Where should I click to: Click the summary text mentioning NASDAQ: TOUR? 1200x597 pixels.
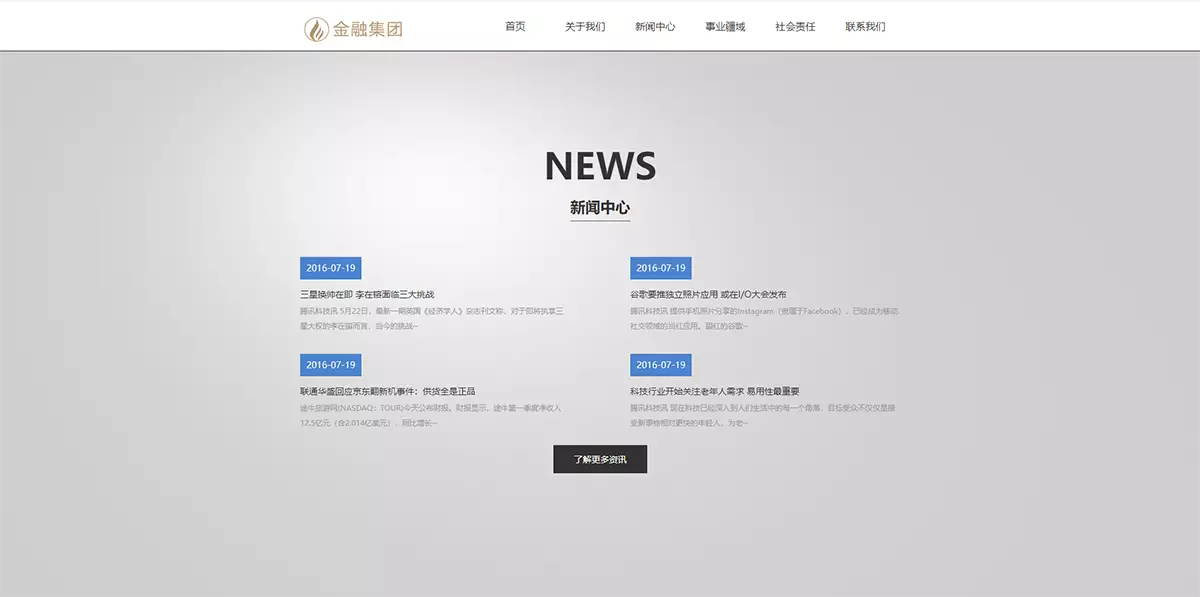[431, 415]
